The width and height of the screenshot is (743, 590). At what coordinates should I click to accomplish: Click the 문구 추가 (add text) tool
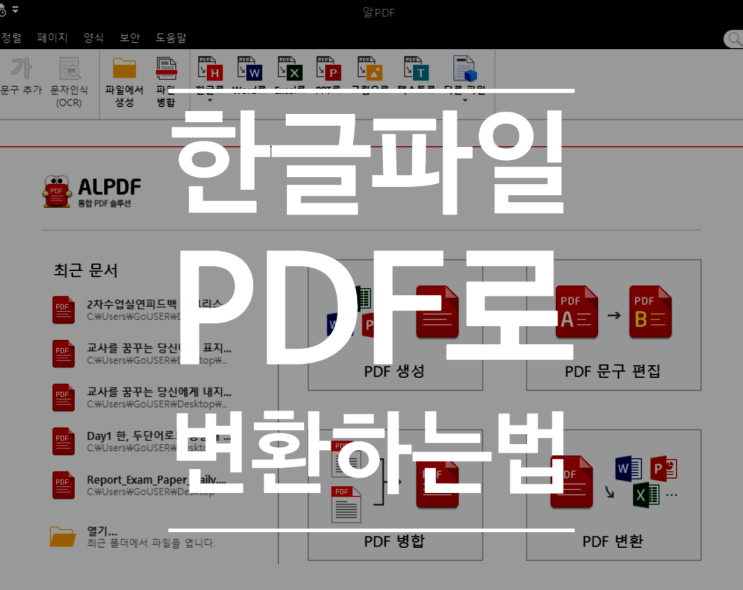point(21,76)
